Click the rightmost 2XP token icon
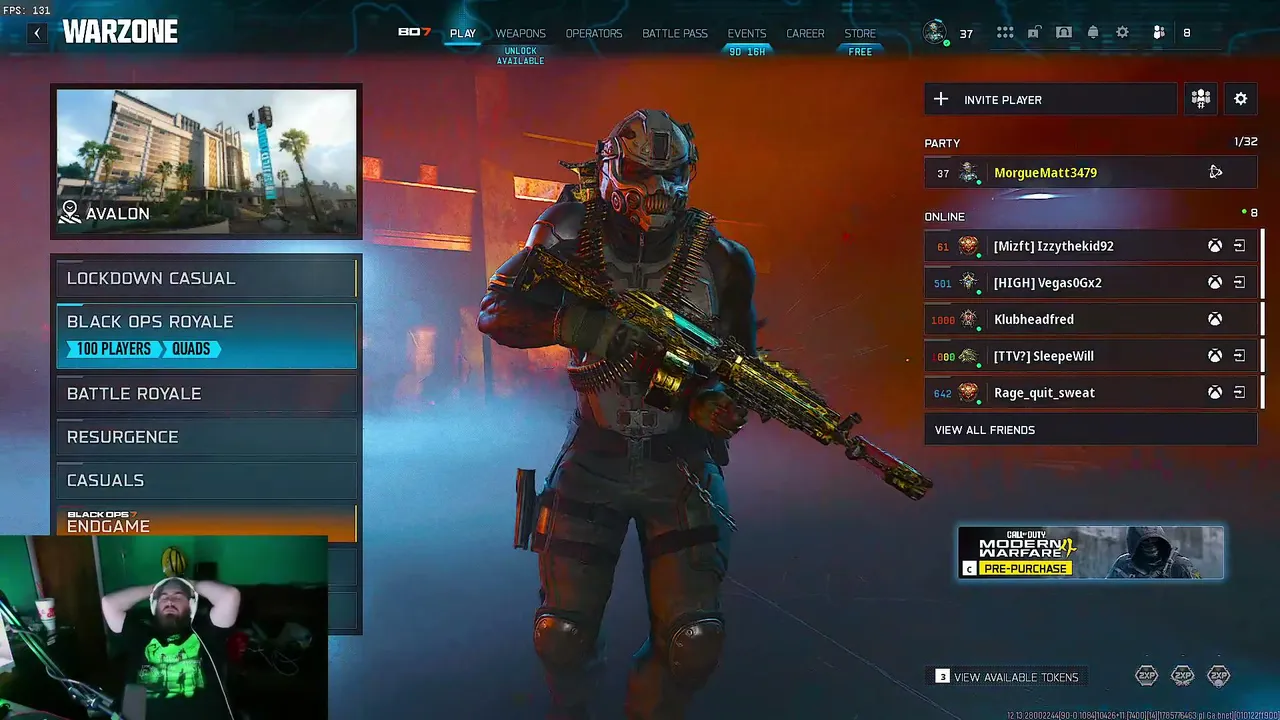 click(x=1218, y=676)
